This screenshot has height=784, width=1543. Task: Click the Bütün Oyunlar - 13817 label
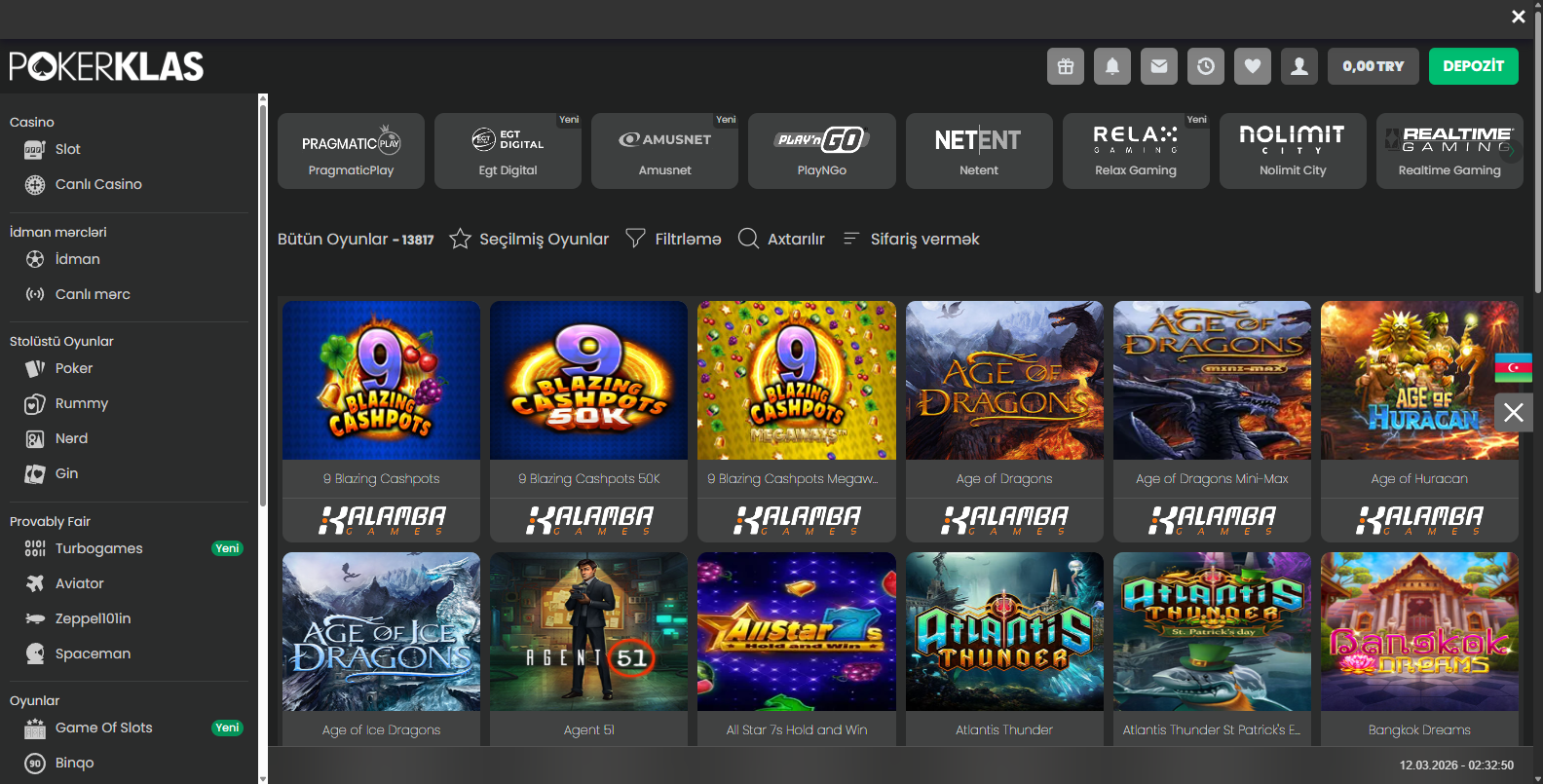point(356,239)
